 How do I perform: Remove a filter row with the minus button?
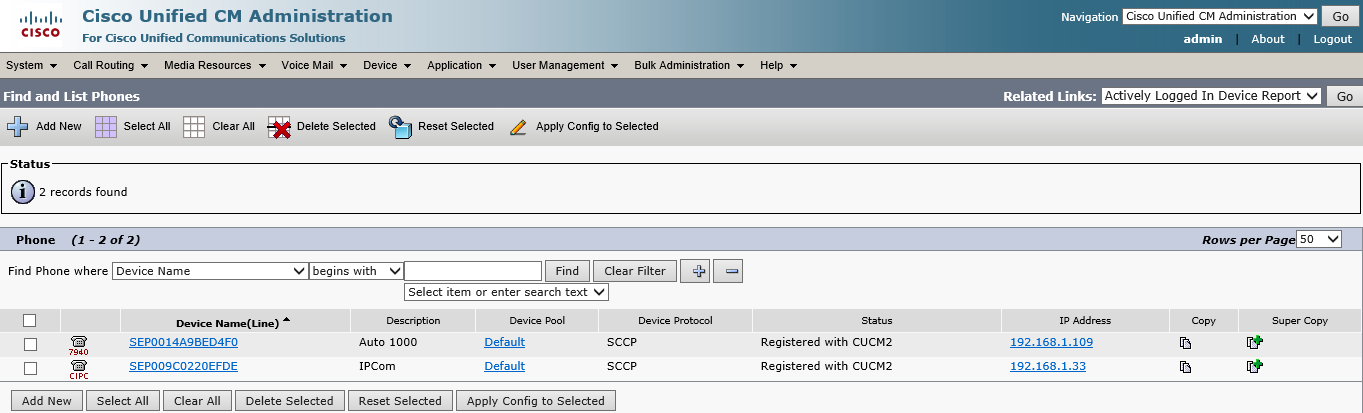tap(727, 271)
